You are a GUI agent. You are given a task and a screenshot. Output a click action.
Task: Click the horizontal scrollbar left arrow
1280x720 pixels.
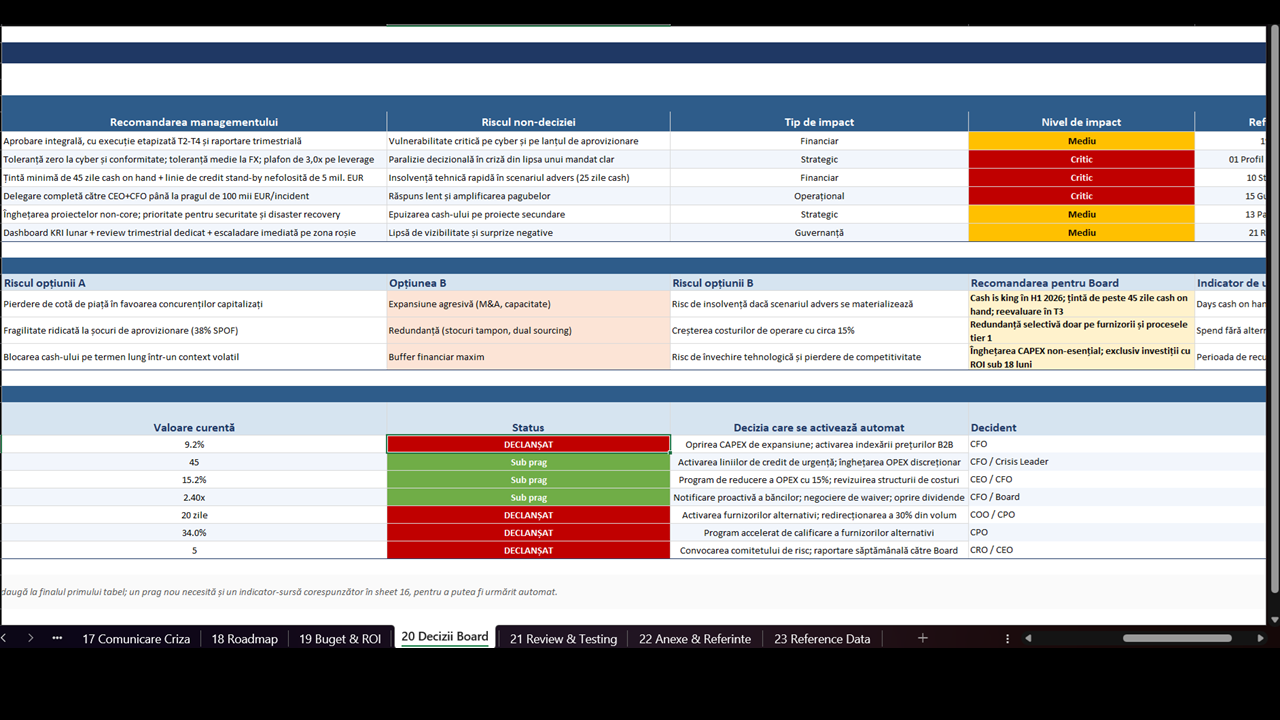pyautogui.click(x=1028, y=638)
